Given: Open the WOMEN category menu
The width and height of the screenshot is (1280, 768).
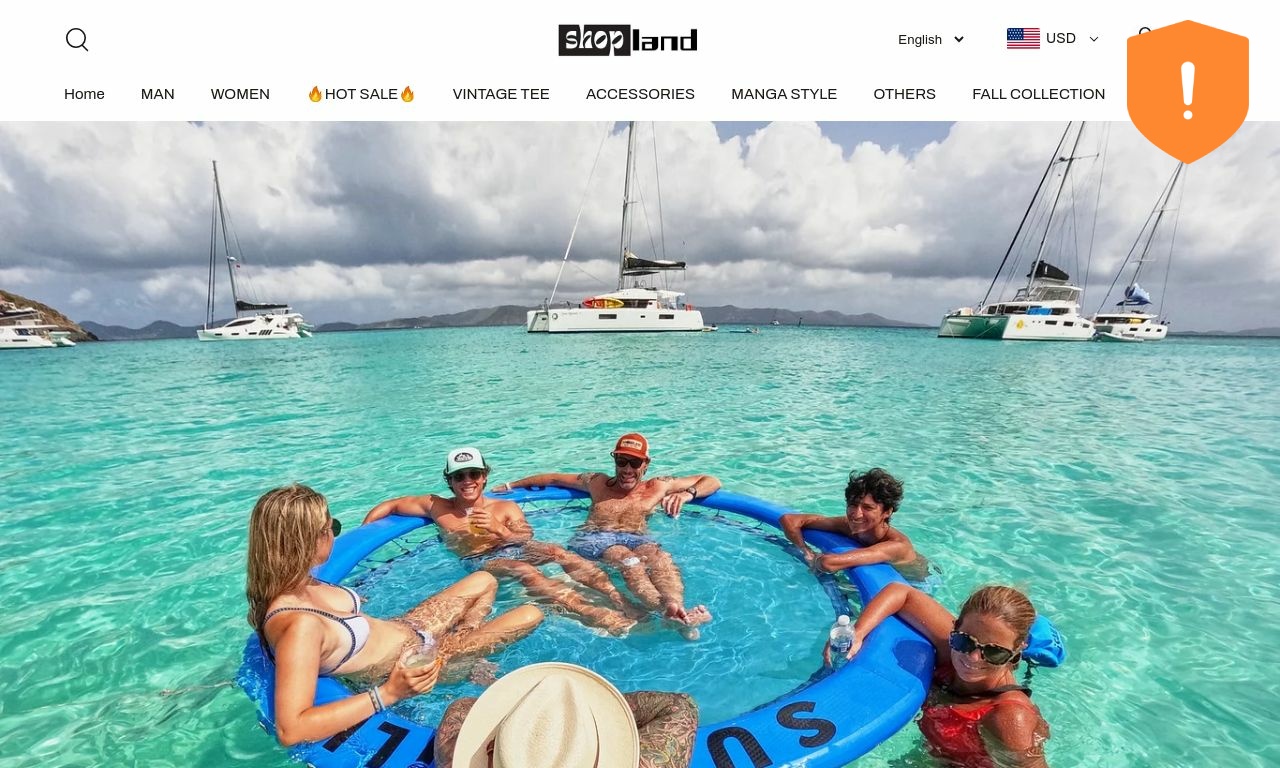Looking at the screenshot, I should [x=240, y=94].
